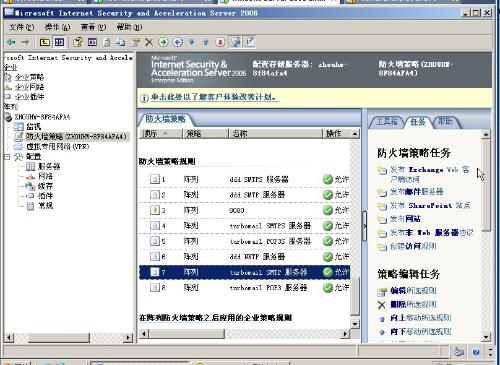Viewport: 500px width, 365px height.
Task: Click the splitter handle between rules and task pane
Action: (x=365, y=226)
